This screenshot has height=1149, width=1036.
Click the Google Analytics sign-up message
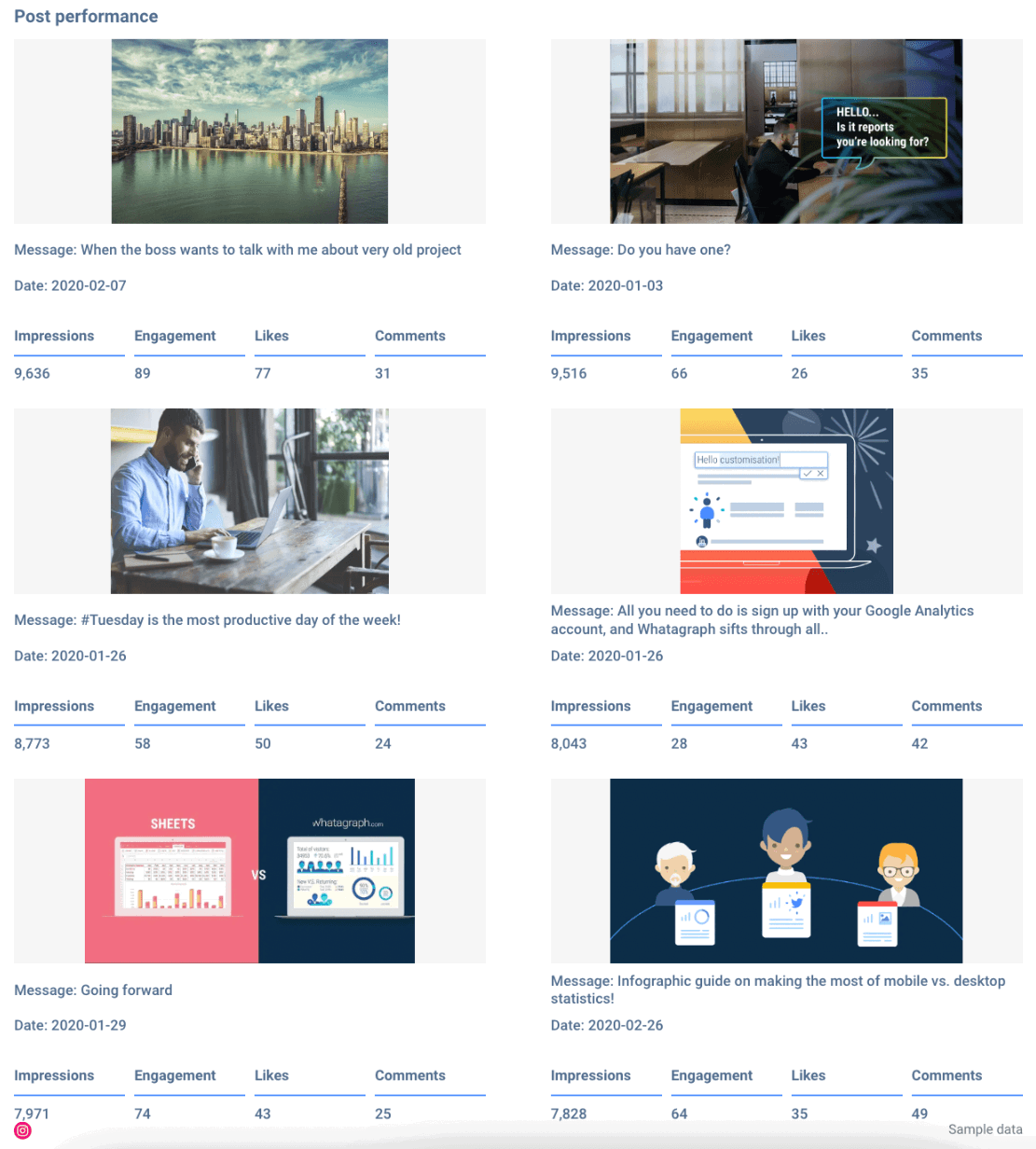pos(762,619)
